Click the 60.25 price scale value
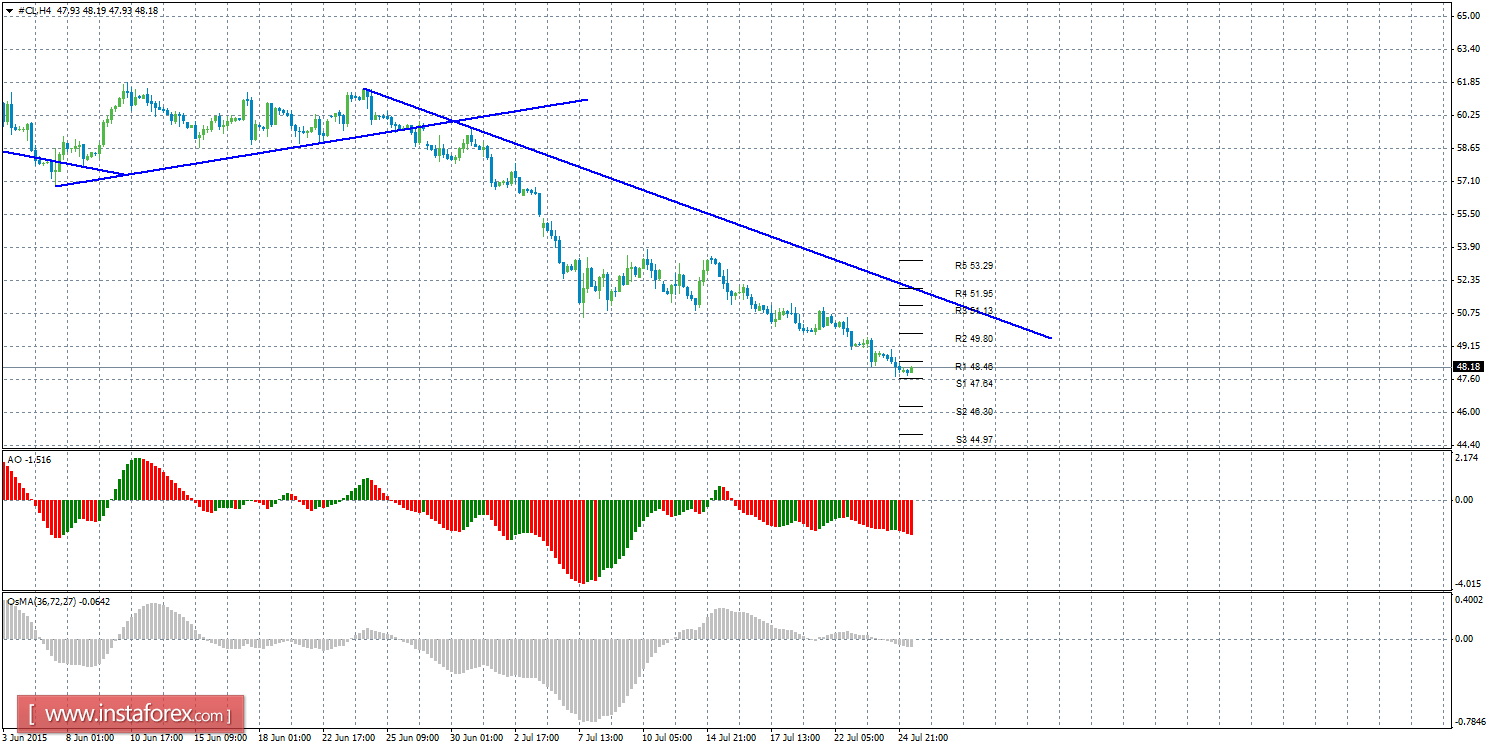This screenshot has height=746, width=1491. click(x=1468, y=115)
